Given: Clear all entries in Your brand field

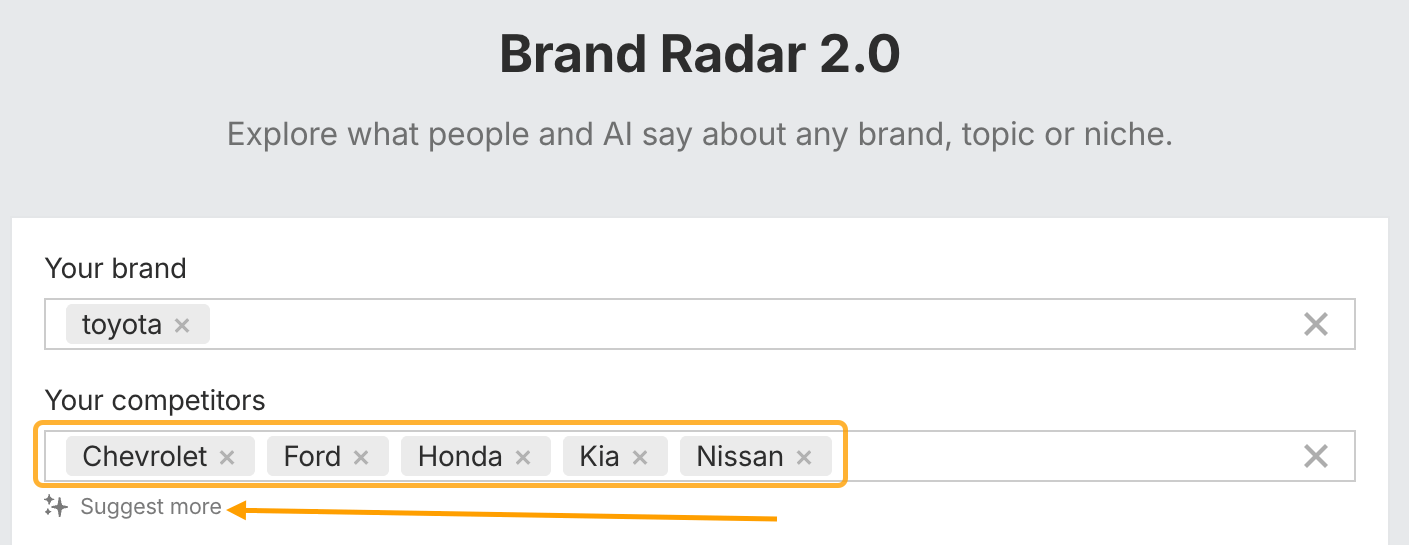Looking at the screenshot, I should 1315,324.
